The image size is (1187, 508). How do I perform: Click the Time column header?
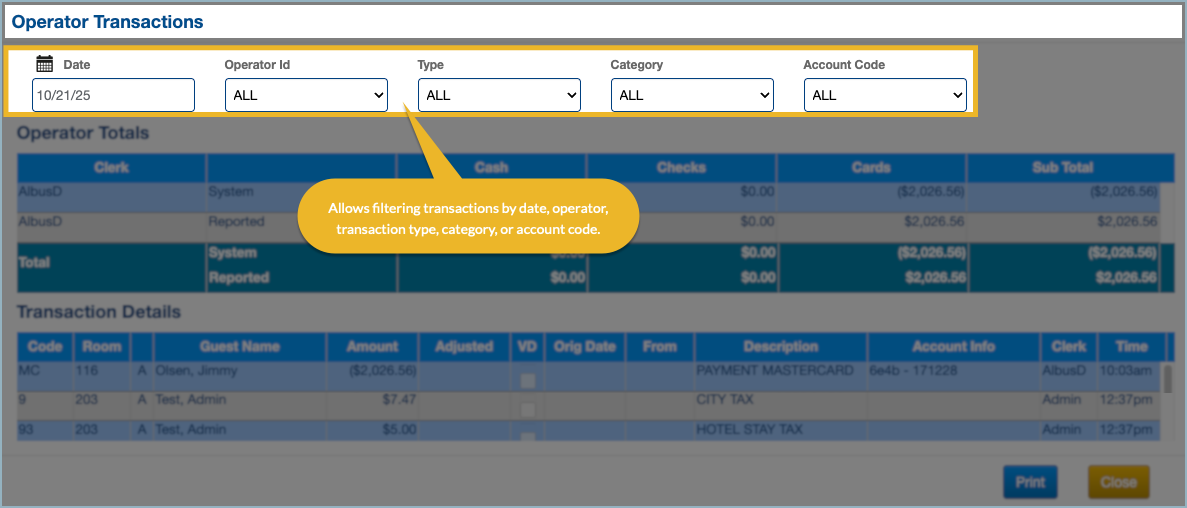tap(1131, 347)
